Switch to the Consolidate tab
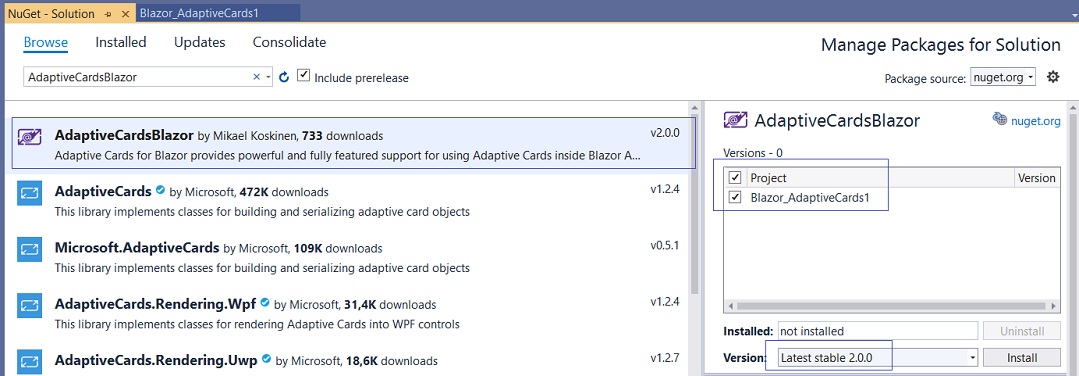1079x376 pixels. coord(289,42)
